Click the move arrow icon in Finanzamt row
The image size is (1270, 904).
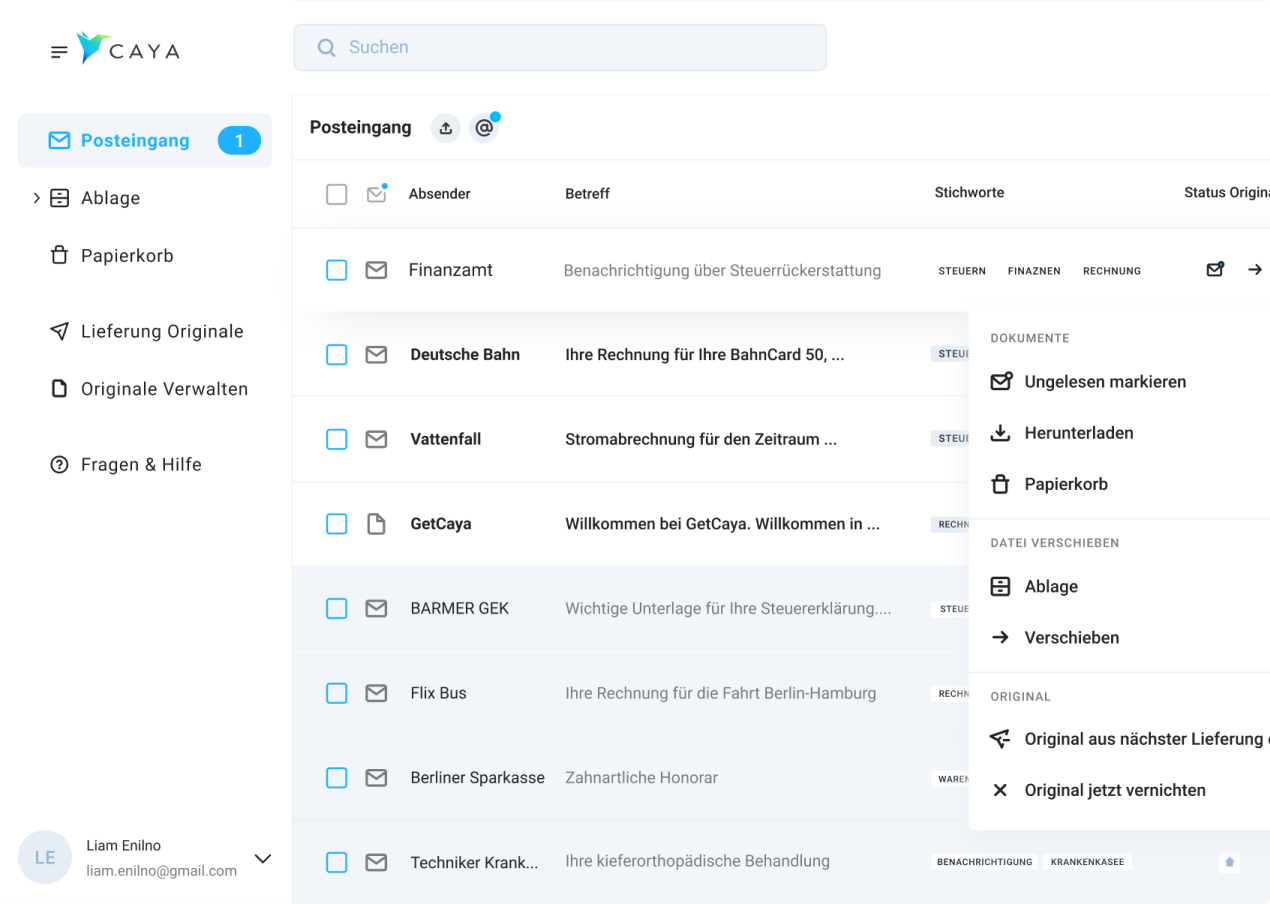coord(1255,270)
